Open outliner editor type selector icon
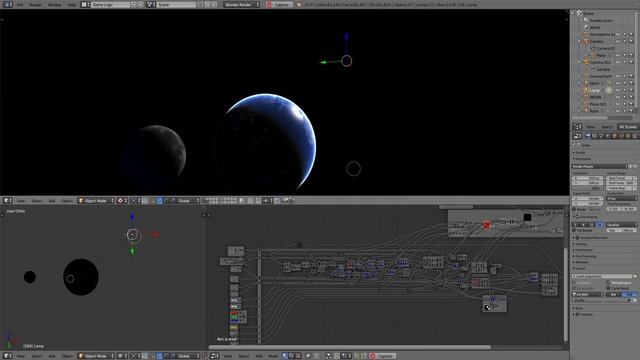The image size is (640, 360). pos(577,127)
